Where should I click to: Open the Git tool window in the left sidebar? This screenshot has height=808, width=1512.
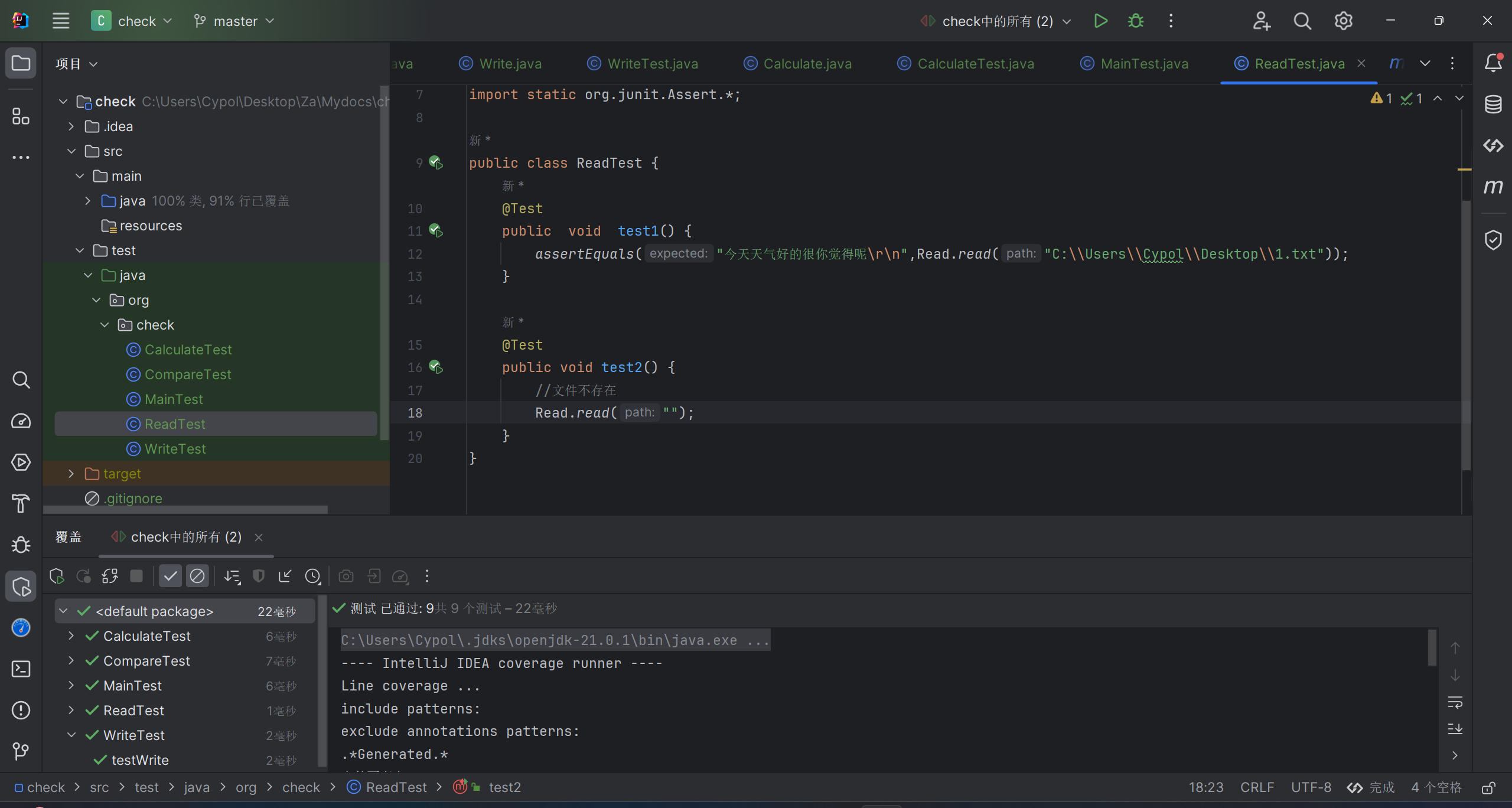[x=21, y=751]
